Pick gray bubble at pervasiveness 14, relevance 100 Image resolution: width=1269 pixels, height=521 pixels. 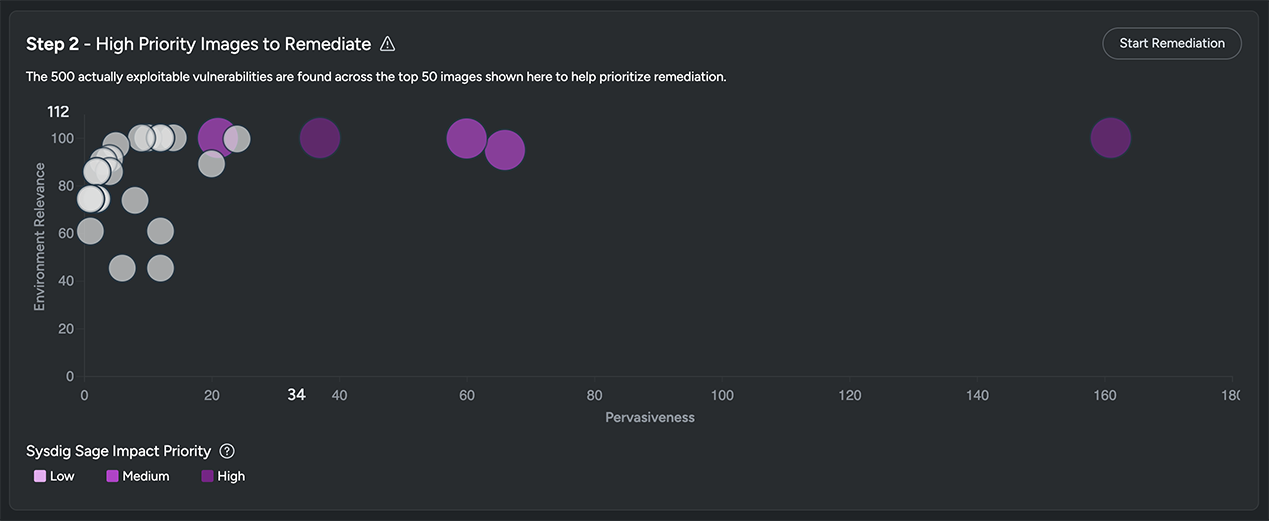click(x=175, y=138)
